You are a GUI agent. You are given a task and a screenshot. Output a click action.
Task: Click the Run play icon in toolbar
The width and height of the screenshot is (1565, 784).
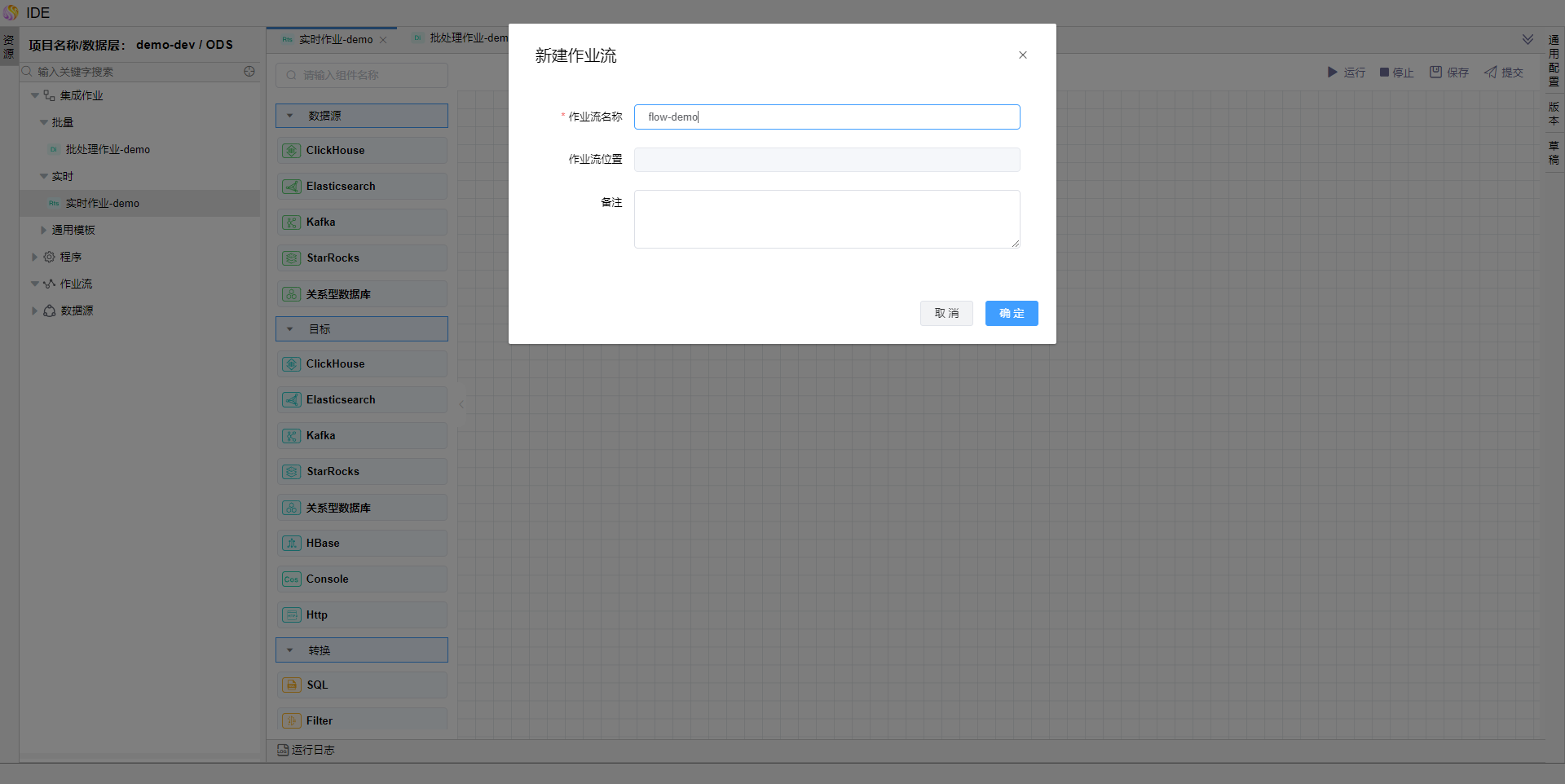click(x=1332, y=73)
